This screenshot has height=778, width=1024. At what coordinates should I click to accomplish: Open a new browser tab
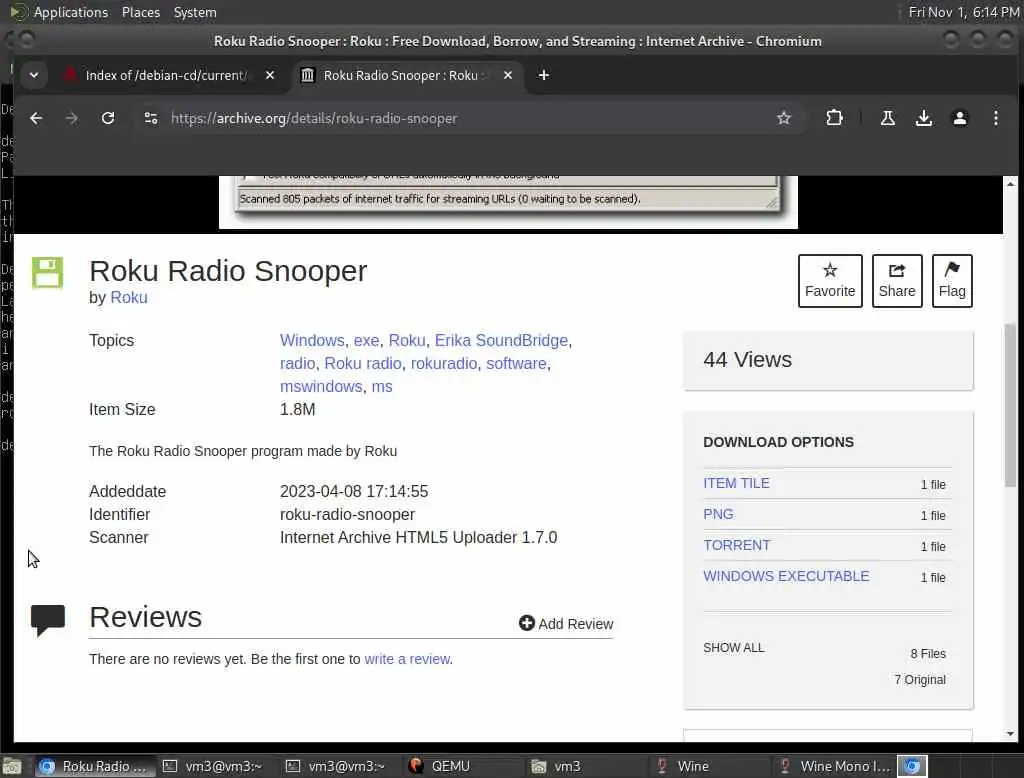click(x=543, y=75)
